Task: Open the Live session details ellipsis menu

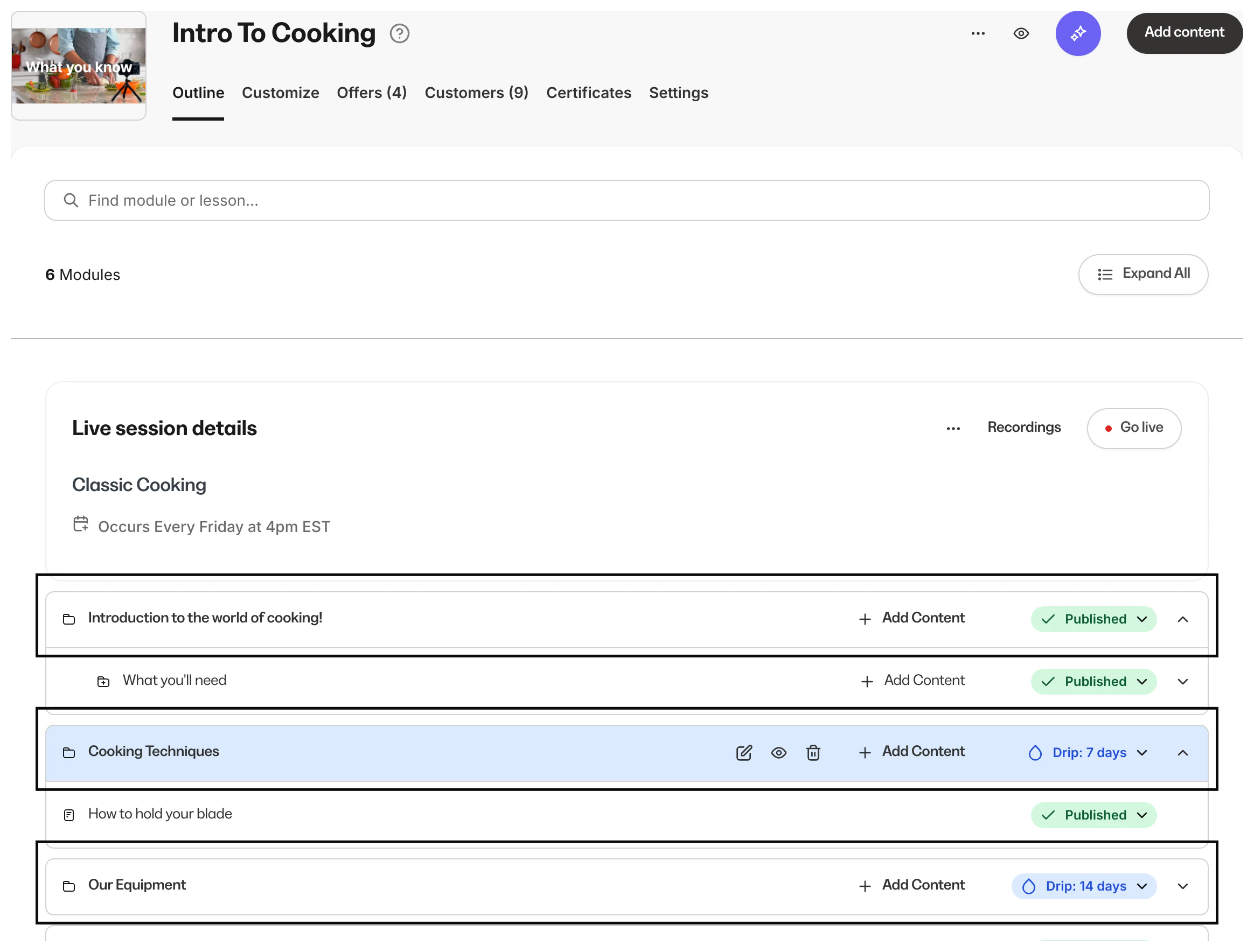Action: (x=953, y=429)
